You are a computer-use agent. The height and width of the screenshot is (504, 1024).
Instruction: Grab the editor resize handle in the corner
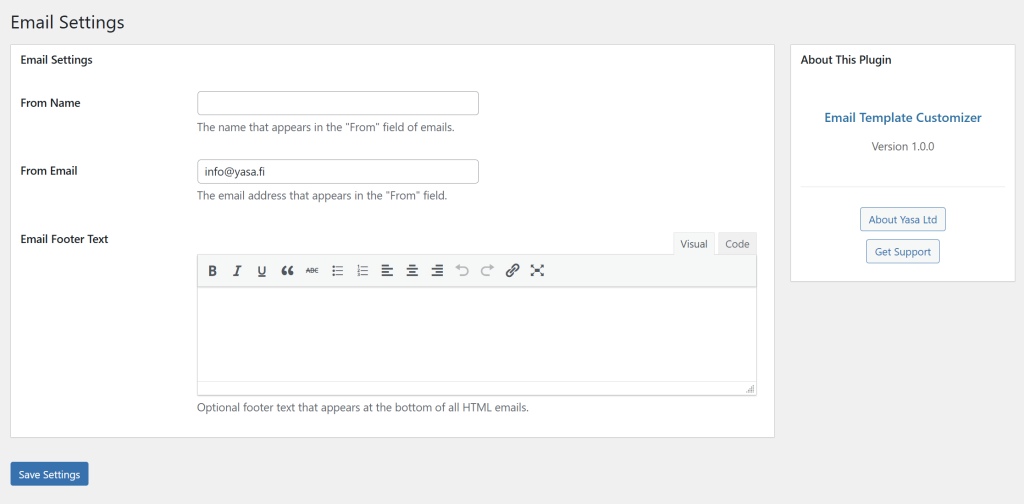tap(750, 388)
